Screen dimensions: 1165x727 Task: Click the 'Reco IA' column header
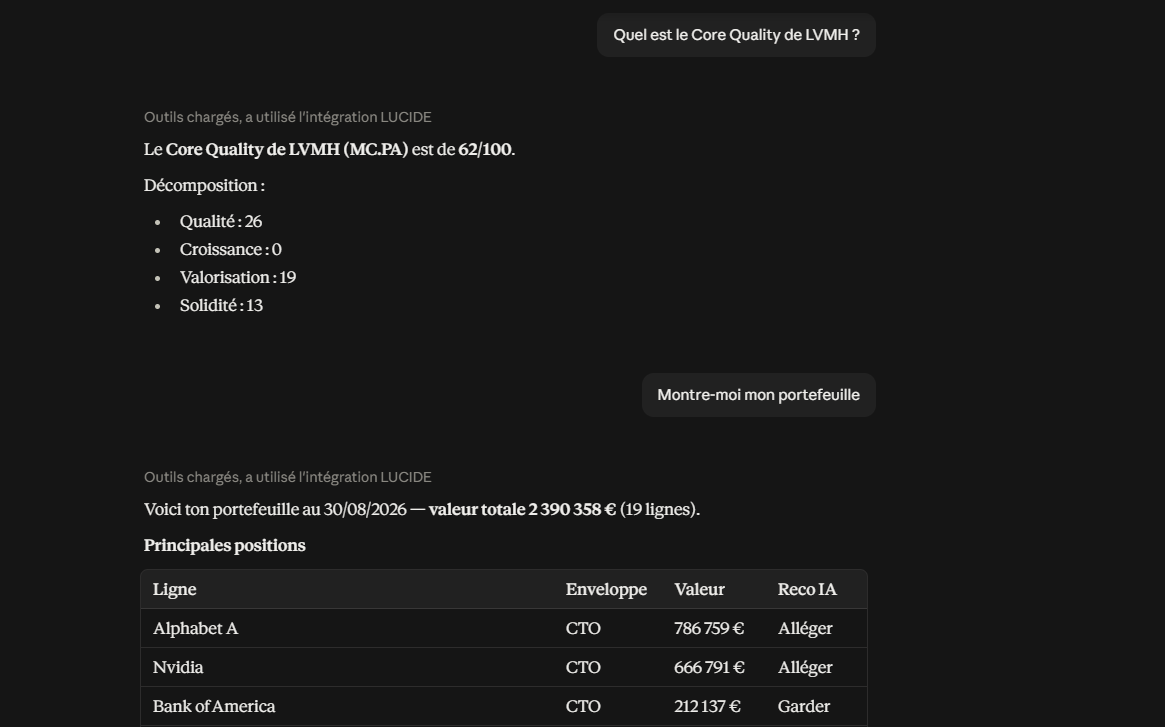pyautogui.click(x=807, y=589)
